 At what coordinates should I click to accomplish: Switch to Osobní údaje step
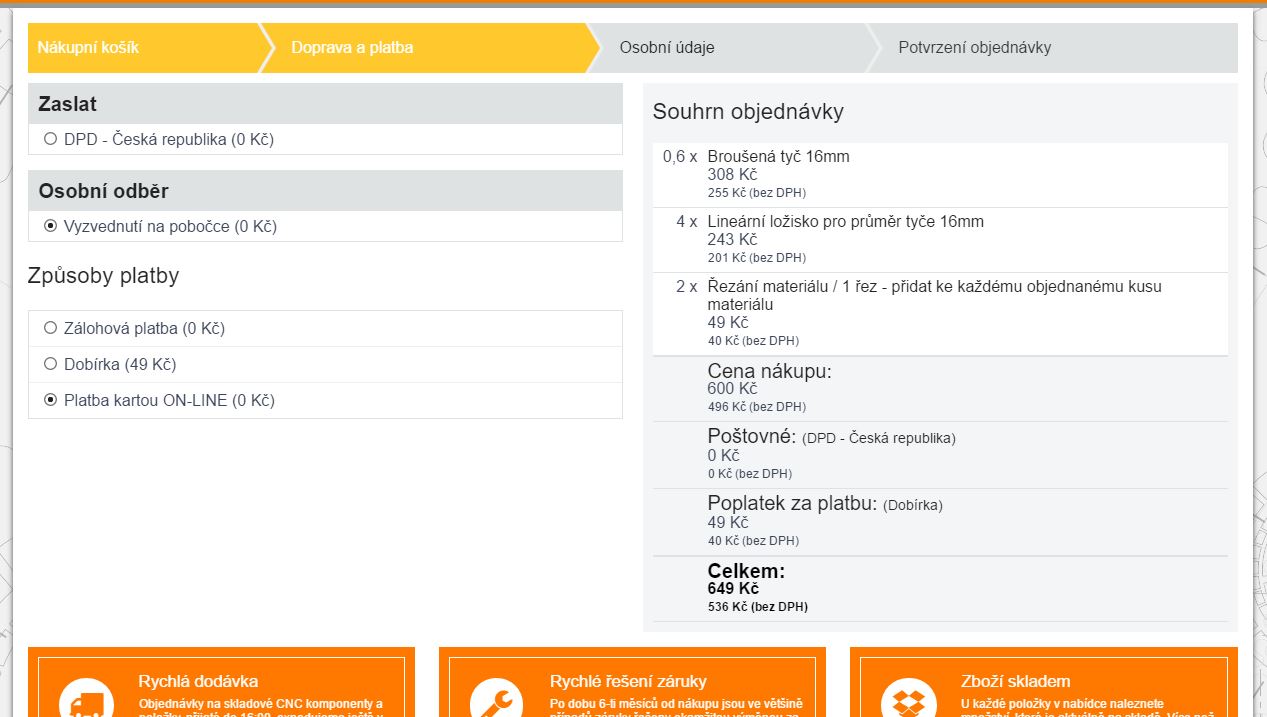coord(666,48)
